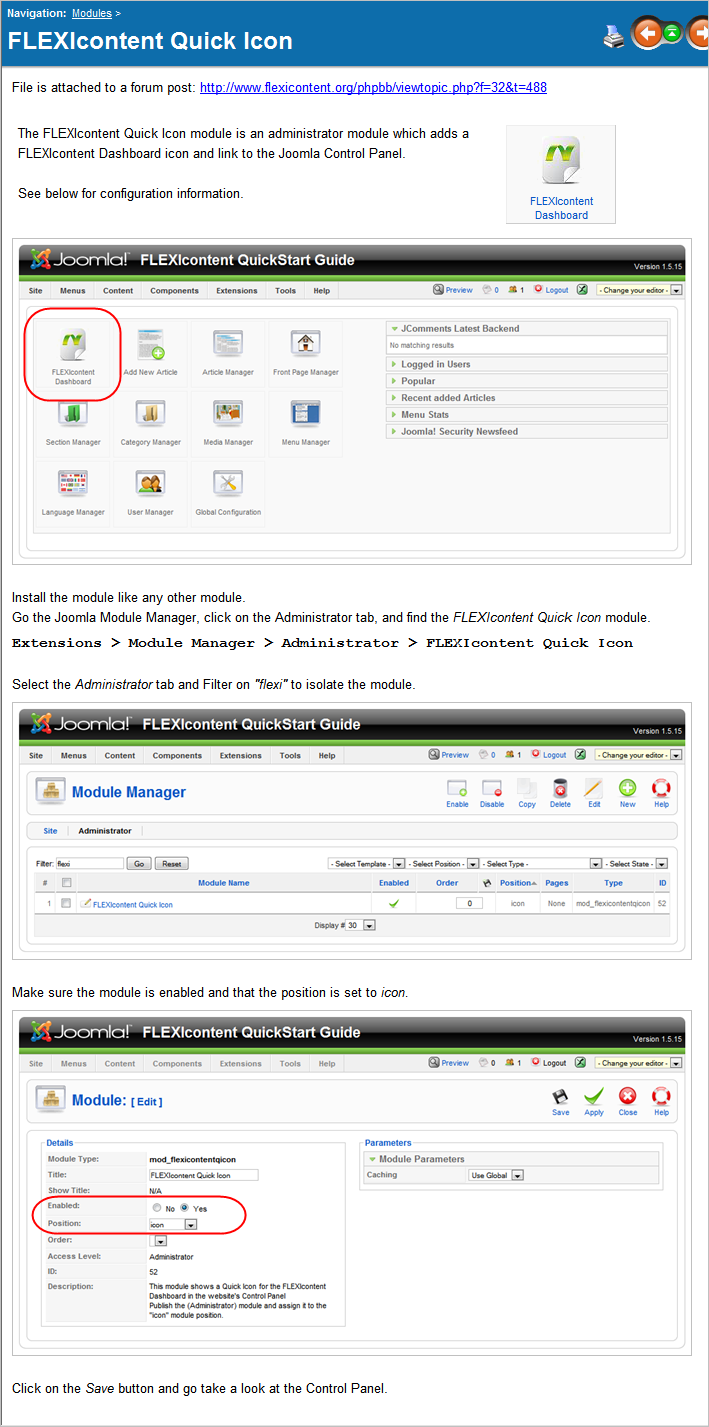Click the Reset filter button
The image size is (709, 1427).
click(x=172, y=863)
